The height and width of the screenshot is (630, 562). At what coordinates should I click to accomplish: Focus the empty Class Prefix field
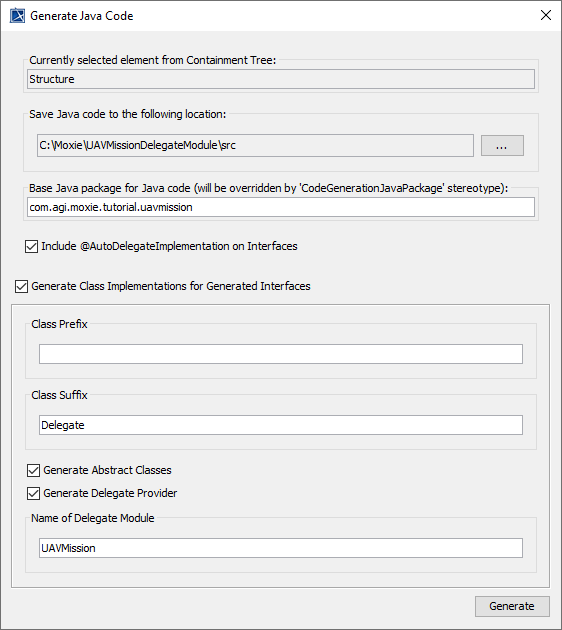(281, 354)
